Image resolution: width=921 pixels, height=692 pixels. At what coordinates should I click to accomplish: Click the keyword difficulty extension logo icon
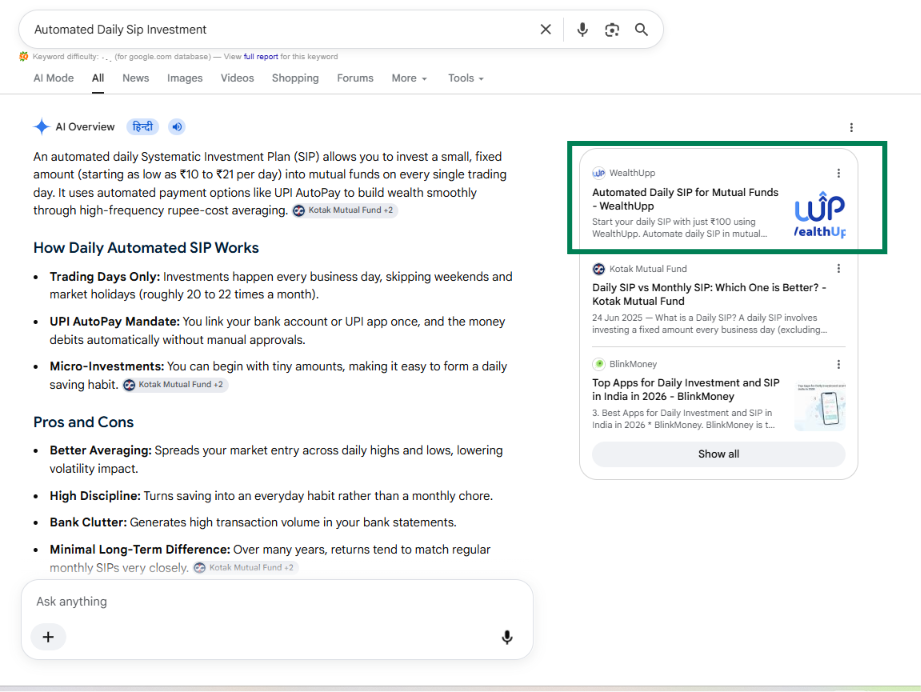23,56
